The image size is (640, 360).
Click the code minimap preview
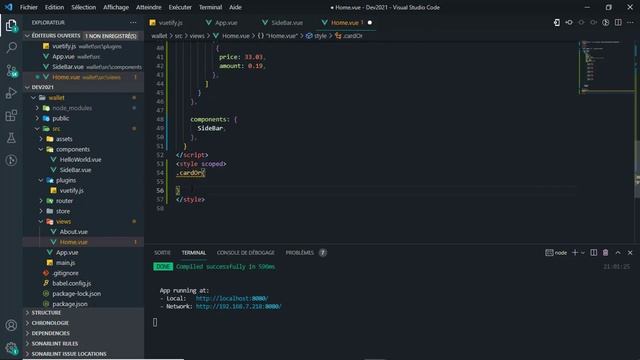click(x=606, y=67)
